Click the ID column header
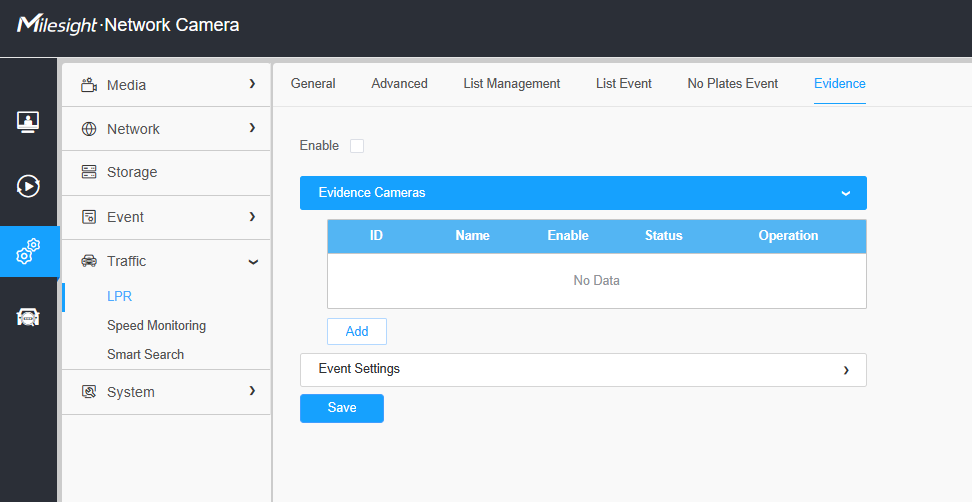 tap(376, 236)
